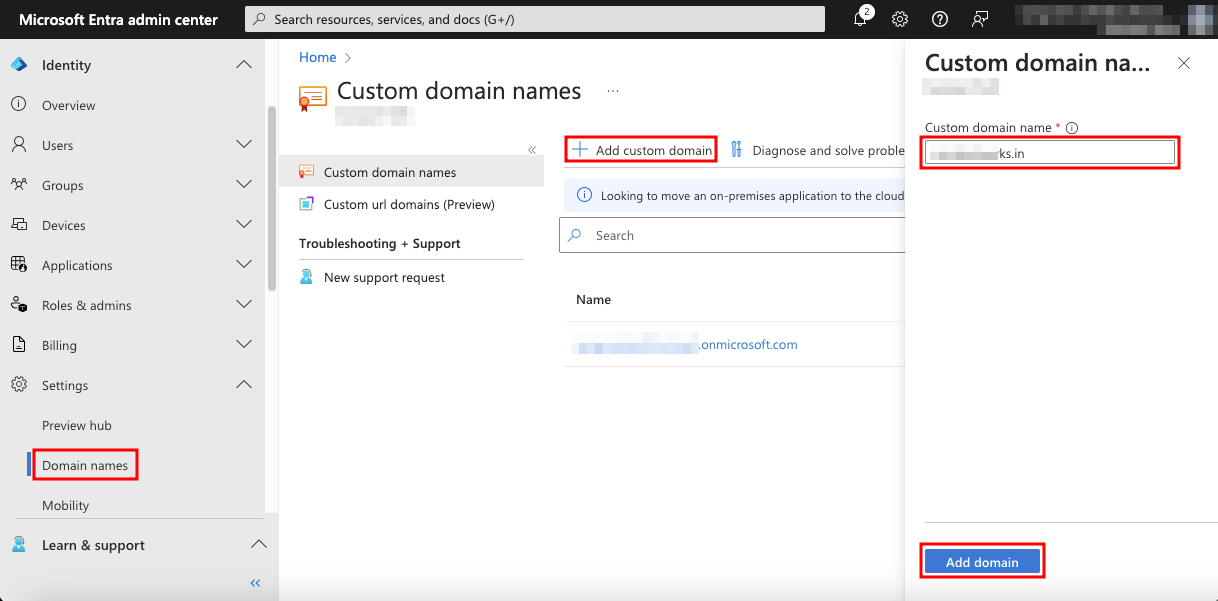Open the notifications bell icon
The height and width of the screenshot is (601, 1218).
pyautogui.click(x=861, y=19)
